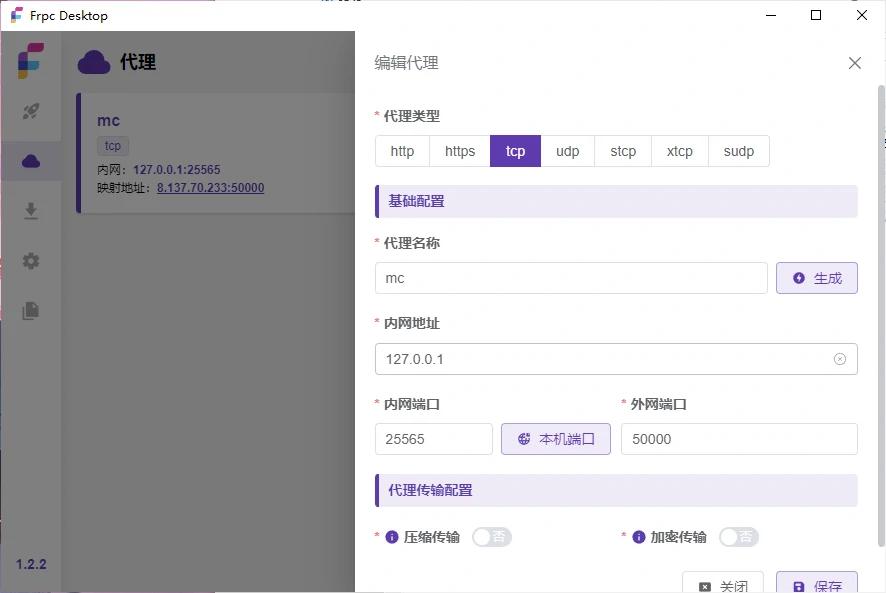Click the drawer's vertical scrollbar

pyautogui.click(x=880, y=300)
